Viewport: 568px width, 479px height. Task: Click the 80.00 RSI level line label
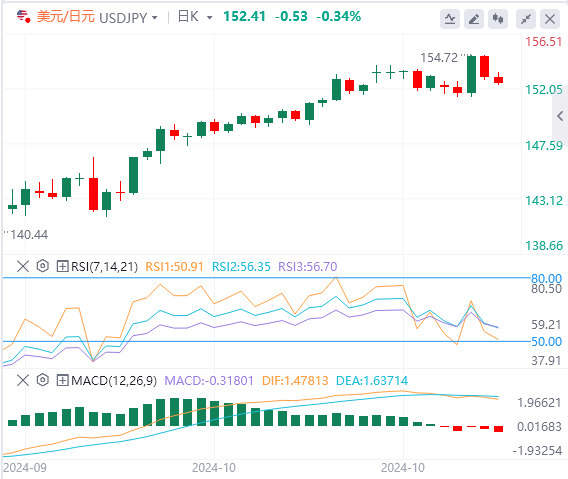pos(546,278)
